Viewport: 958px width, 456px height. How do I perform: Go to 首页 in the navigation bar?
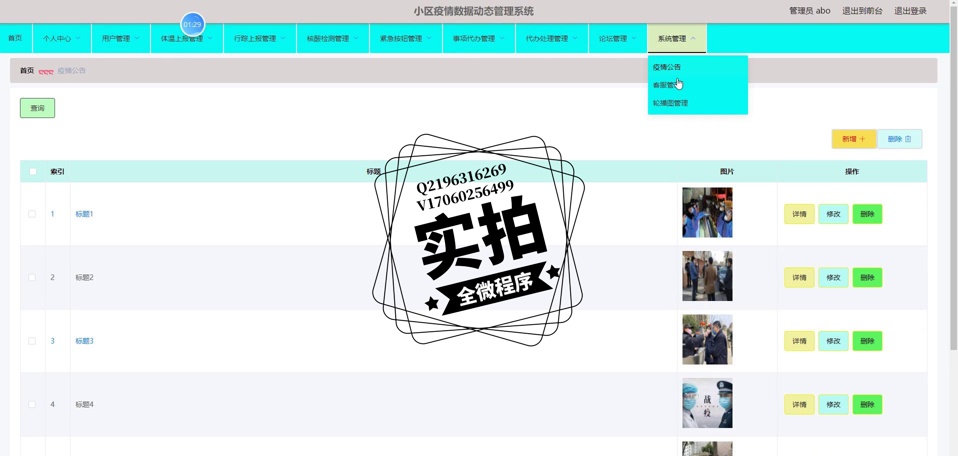point(15,39)
